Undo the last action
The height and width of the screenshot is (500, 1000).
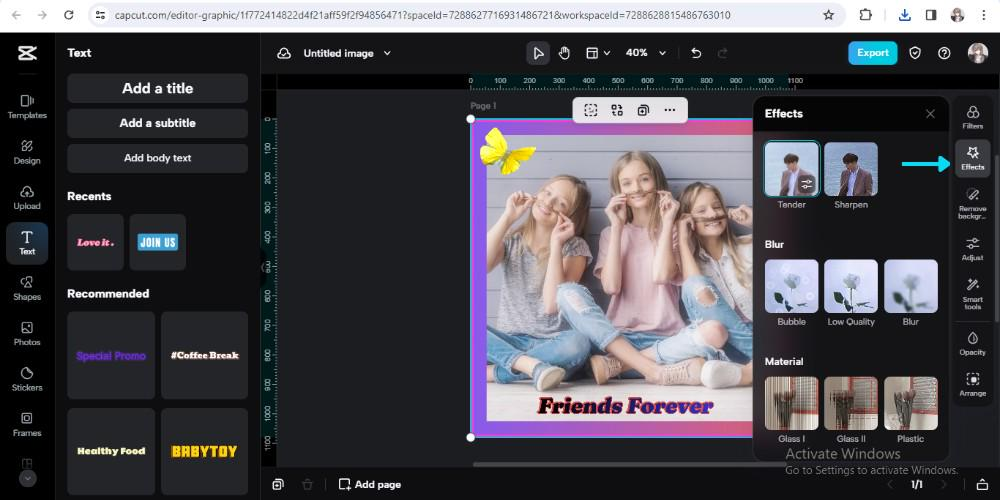(x=696, y=53)
